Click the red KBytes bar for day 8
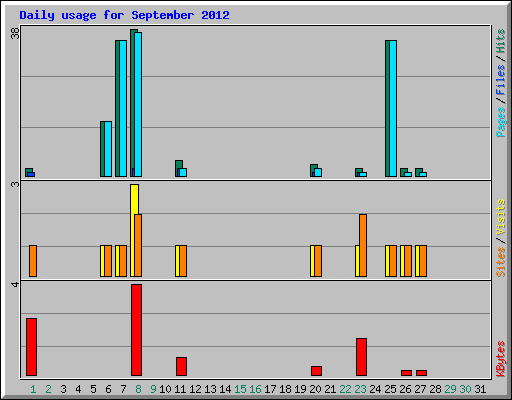The width and height of the screenshot is (512, 400). click(x=136, y=330)
